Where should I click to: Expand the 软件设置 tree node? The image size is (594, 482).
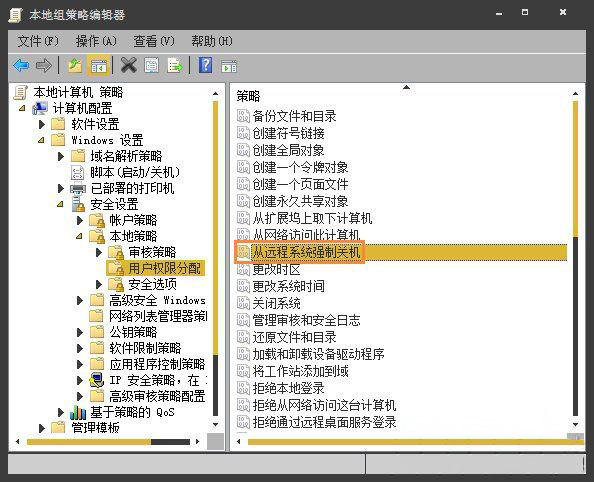click(x=42, y=124)
